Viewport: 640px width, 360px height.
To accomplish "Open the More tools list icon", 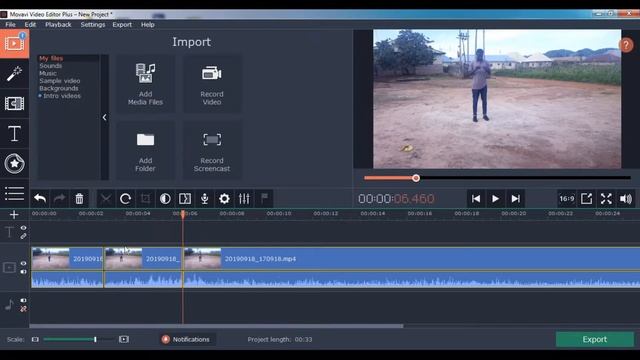I will (x=14, y=193).
